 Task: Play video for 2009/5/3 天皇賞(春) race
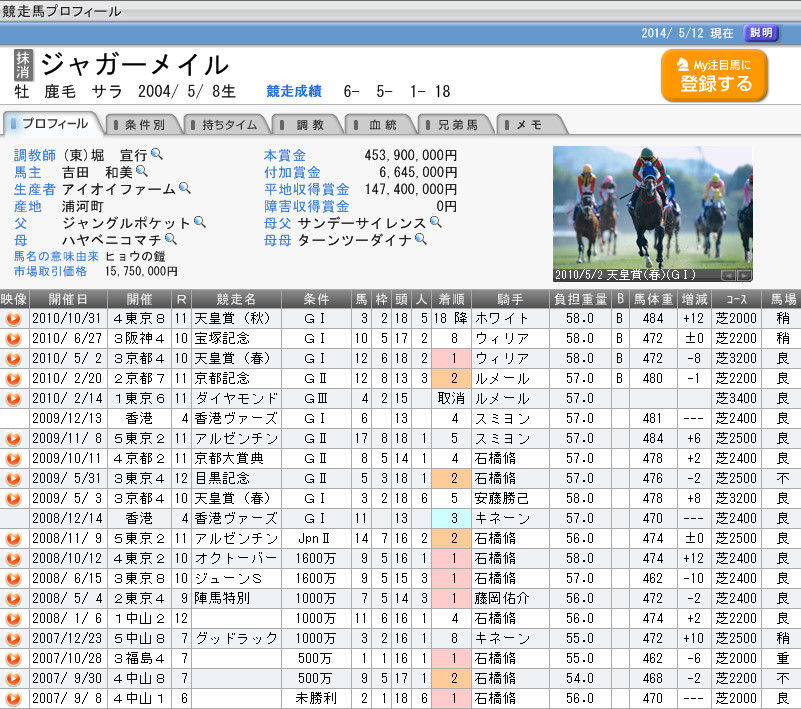pyautogui.click(x=14, y=499)
